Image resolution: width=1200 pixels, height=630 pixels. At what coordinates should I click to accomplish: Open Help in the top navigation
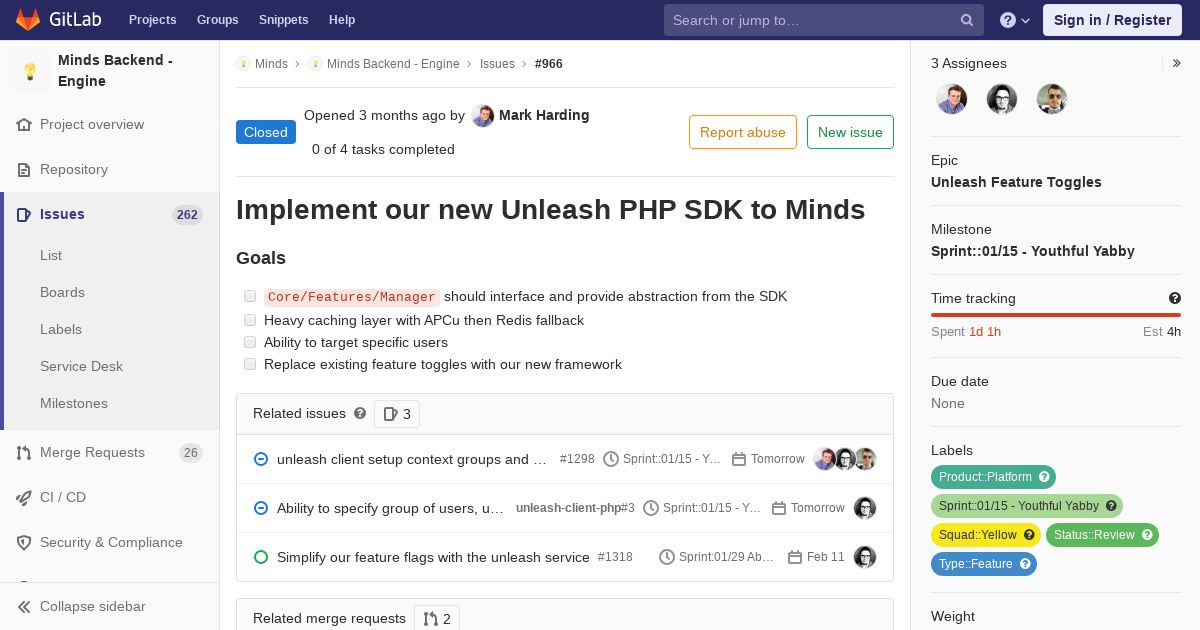[342, 20]
